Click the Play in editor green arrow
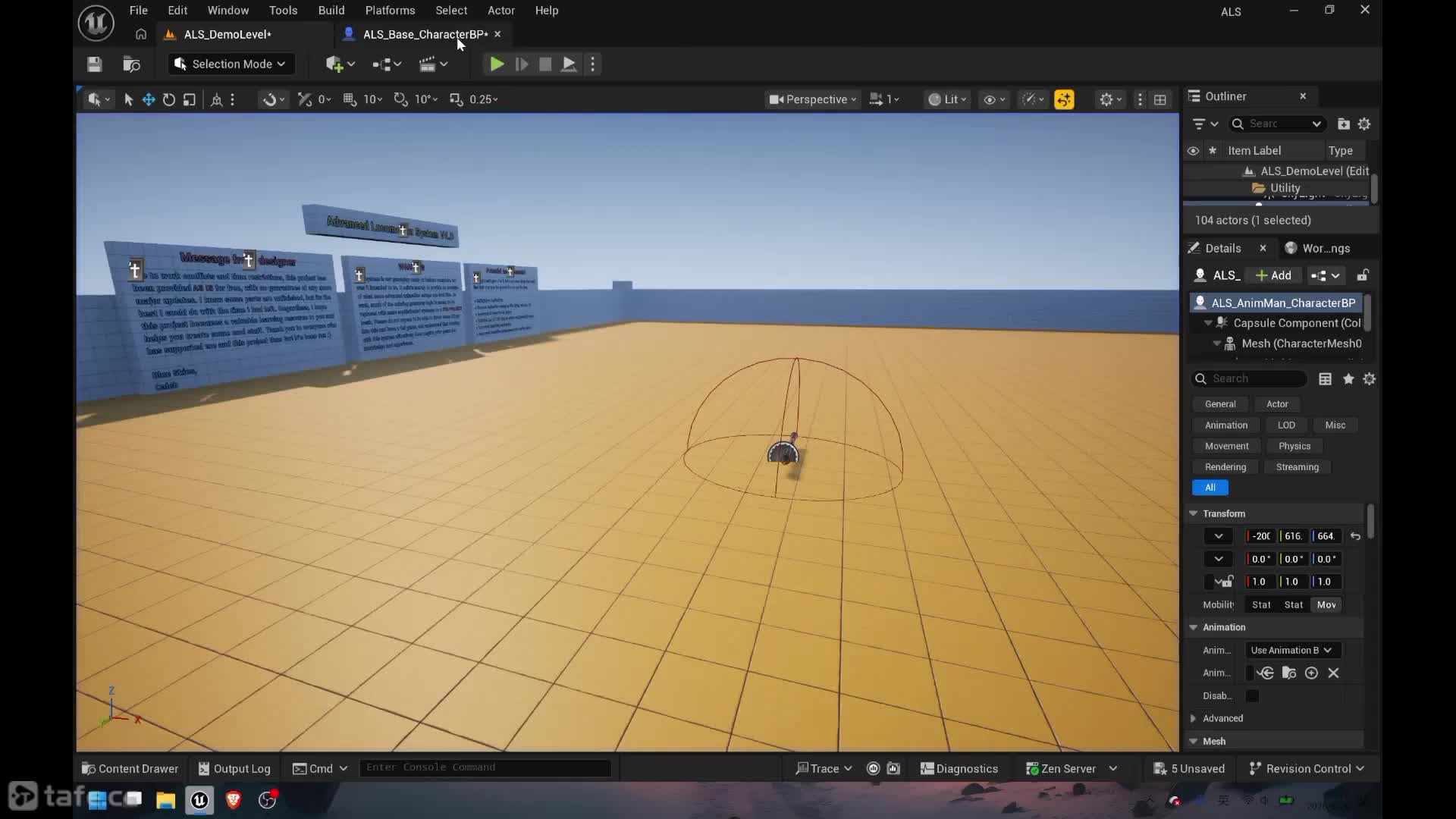The height and width of the screenshot is (819, 1456). coord(497,64)
